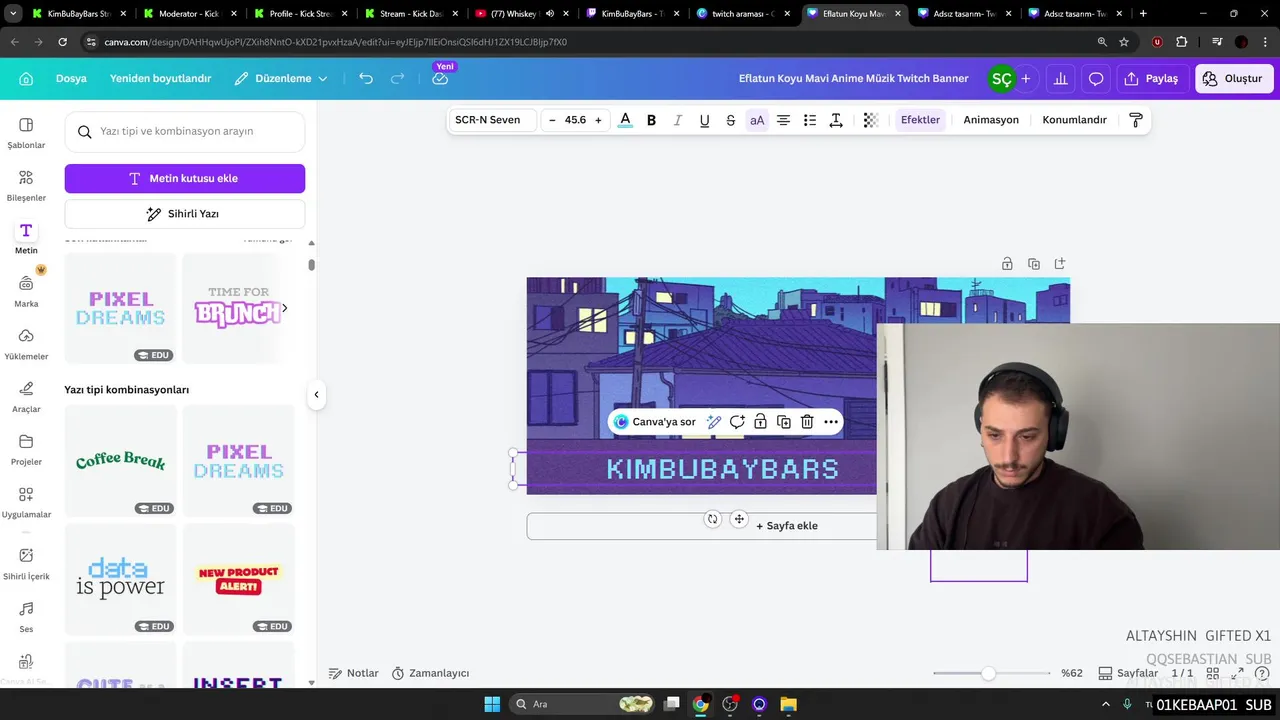Open Uygulamalar in the sidebar

[26, 503]
